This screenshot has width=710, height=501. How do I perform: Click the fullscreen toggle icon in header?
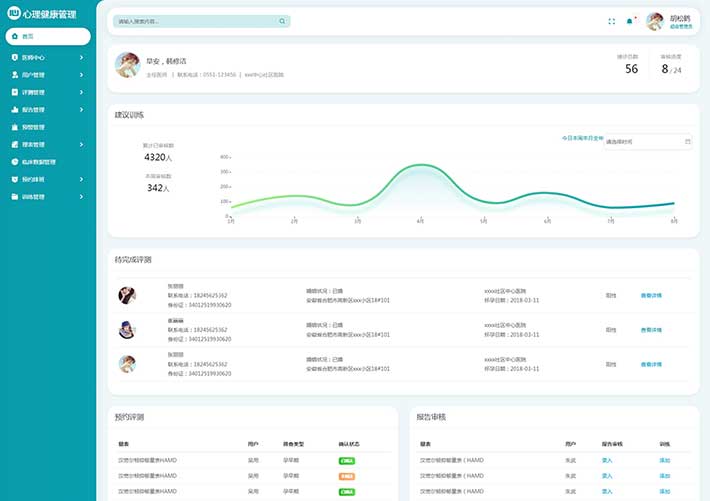point(612,21)
